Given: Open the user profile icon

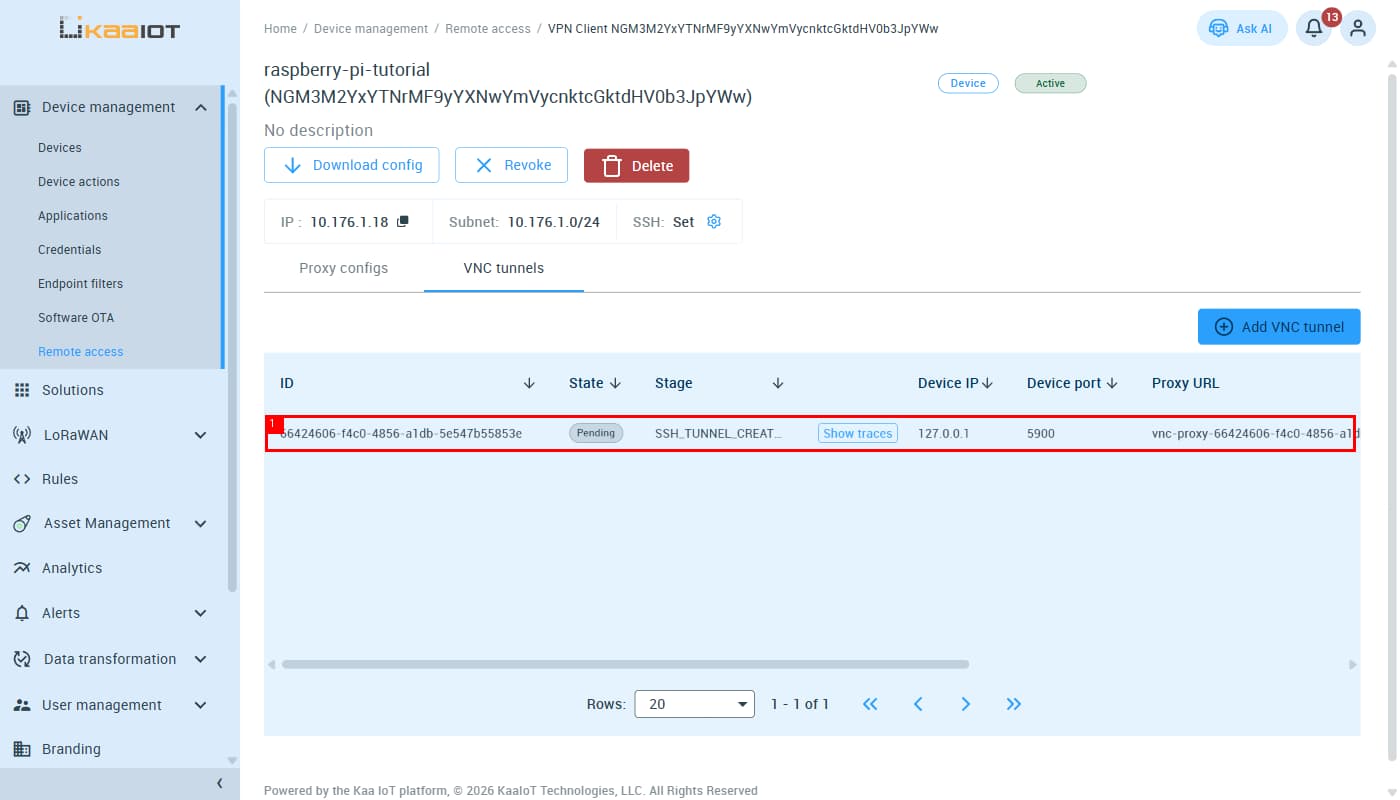Looking at the screenshot, I should (1357, 28).
